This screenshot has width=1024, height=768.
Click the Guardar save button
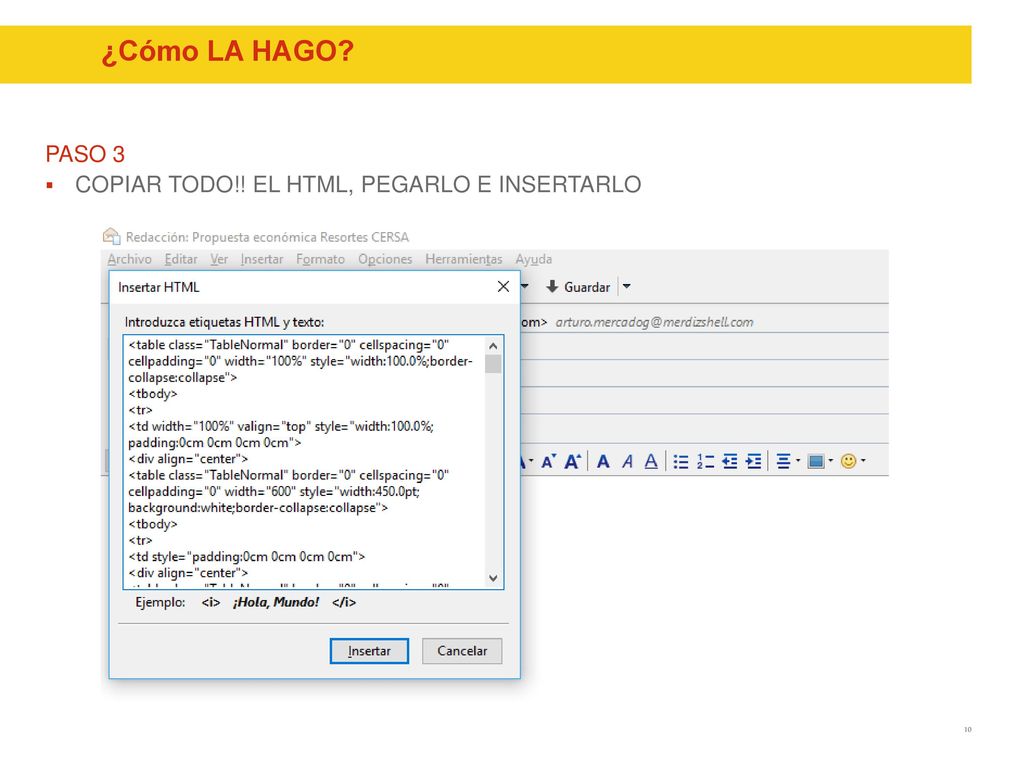[578, 287]
